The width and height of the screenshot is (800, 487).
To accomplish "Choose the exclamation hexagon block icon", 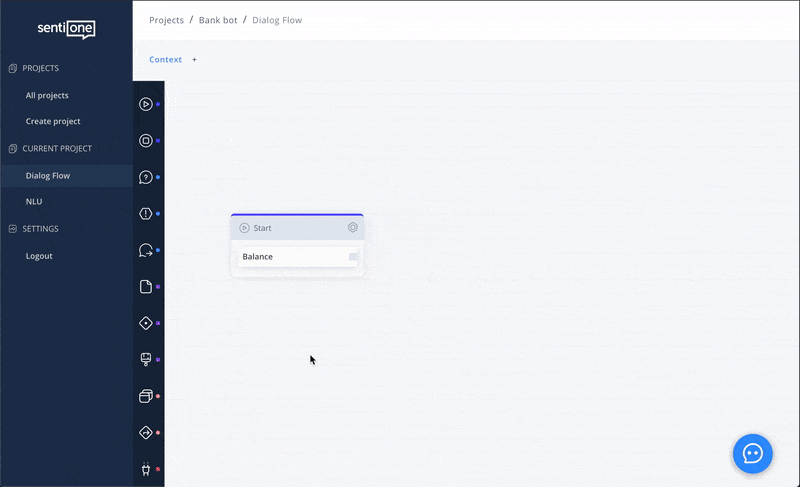I will (x=146, y=214).
